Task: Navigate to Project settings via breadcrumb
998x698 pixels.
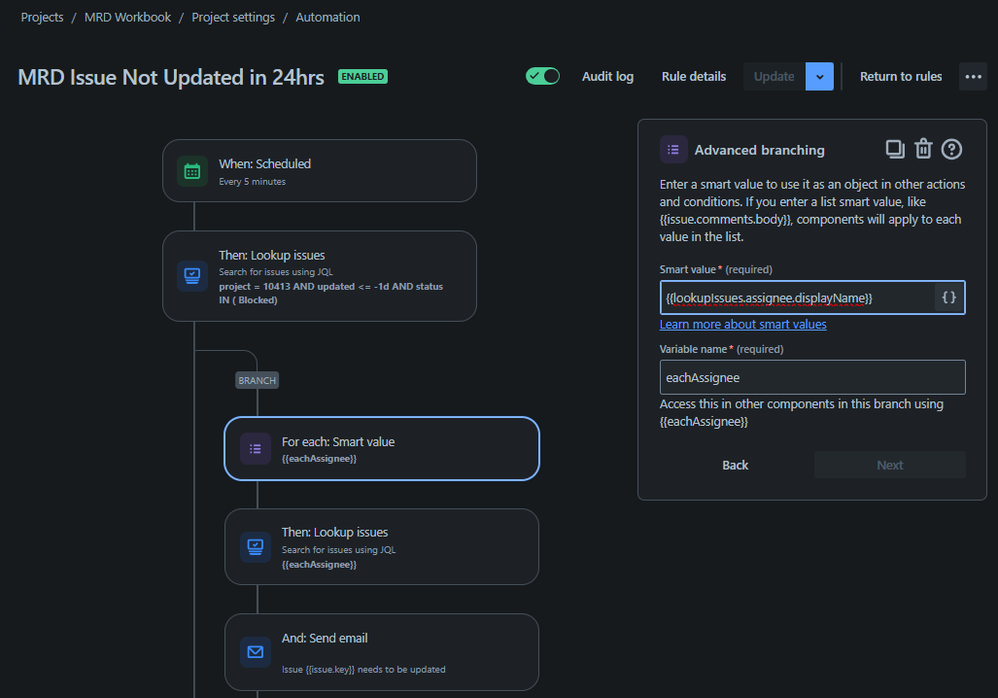Action: 233,16
